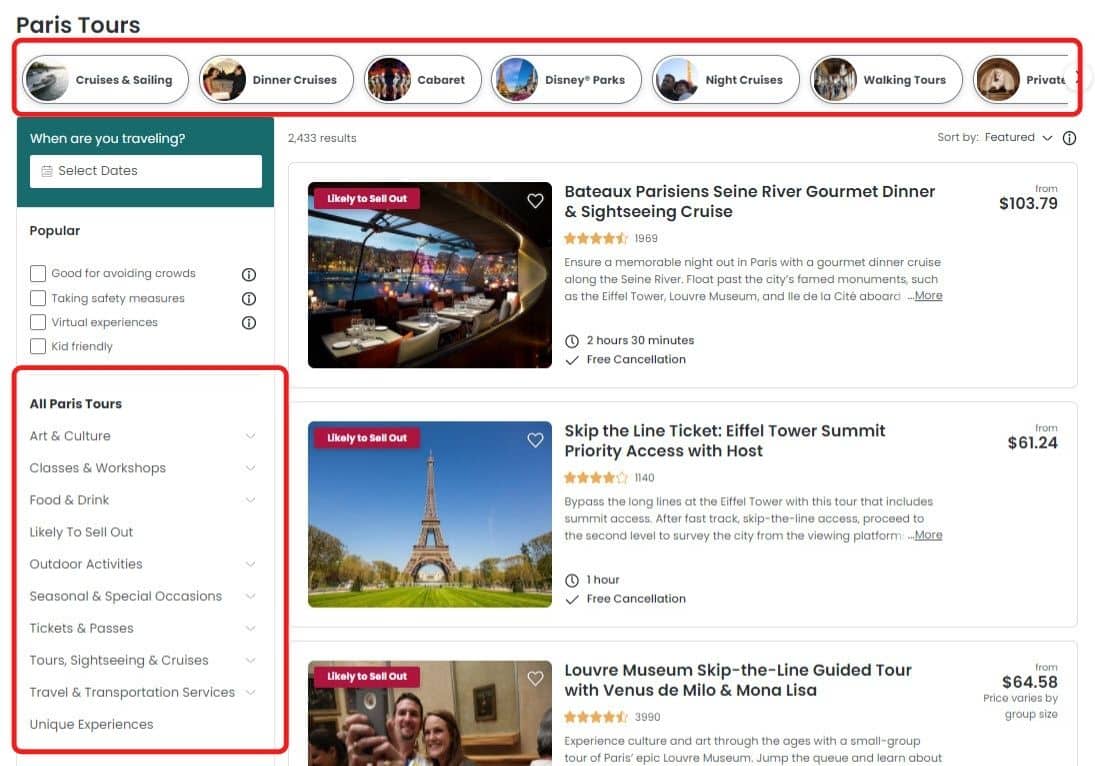
Task: Click the $64.58 price text
Action: (1029, 682)
